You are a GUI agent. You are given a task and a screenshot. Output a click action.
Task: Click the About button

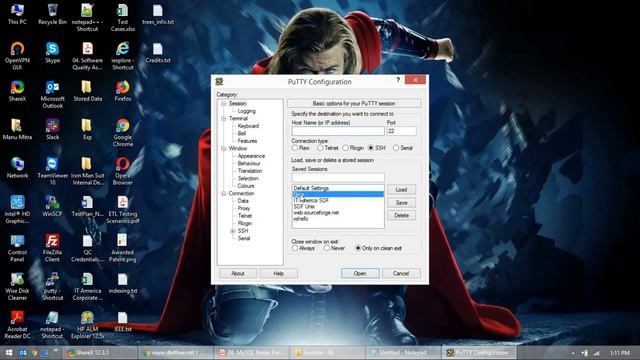coord(238,273)
